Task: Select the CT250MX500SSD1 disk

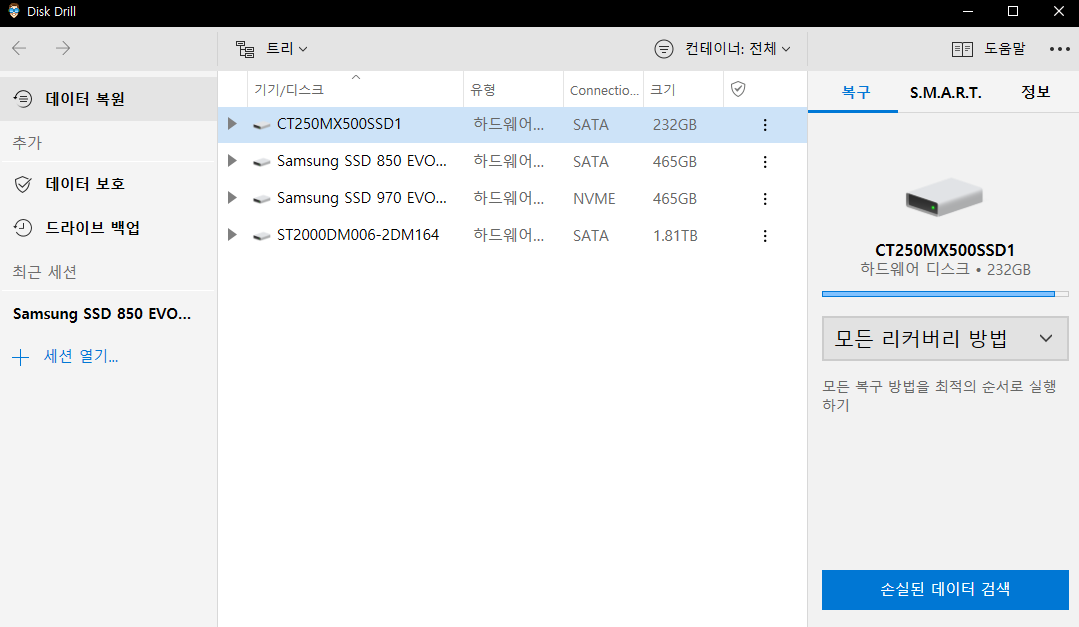Action: tap(512, 125)
